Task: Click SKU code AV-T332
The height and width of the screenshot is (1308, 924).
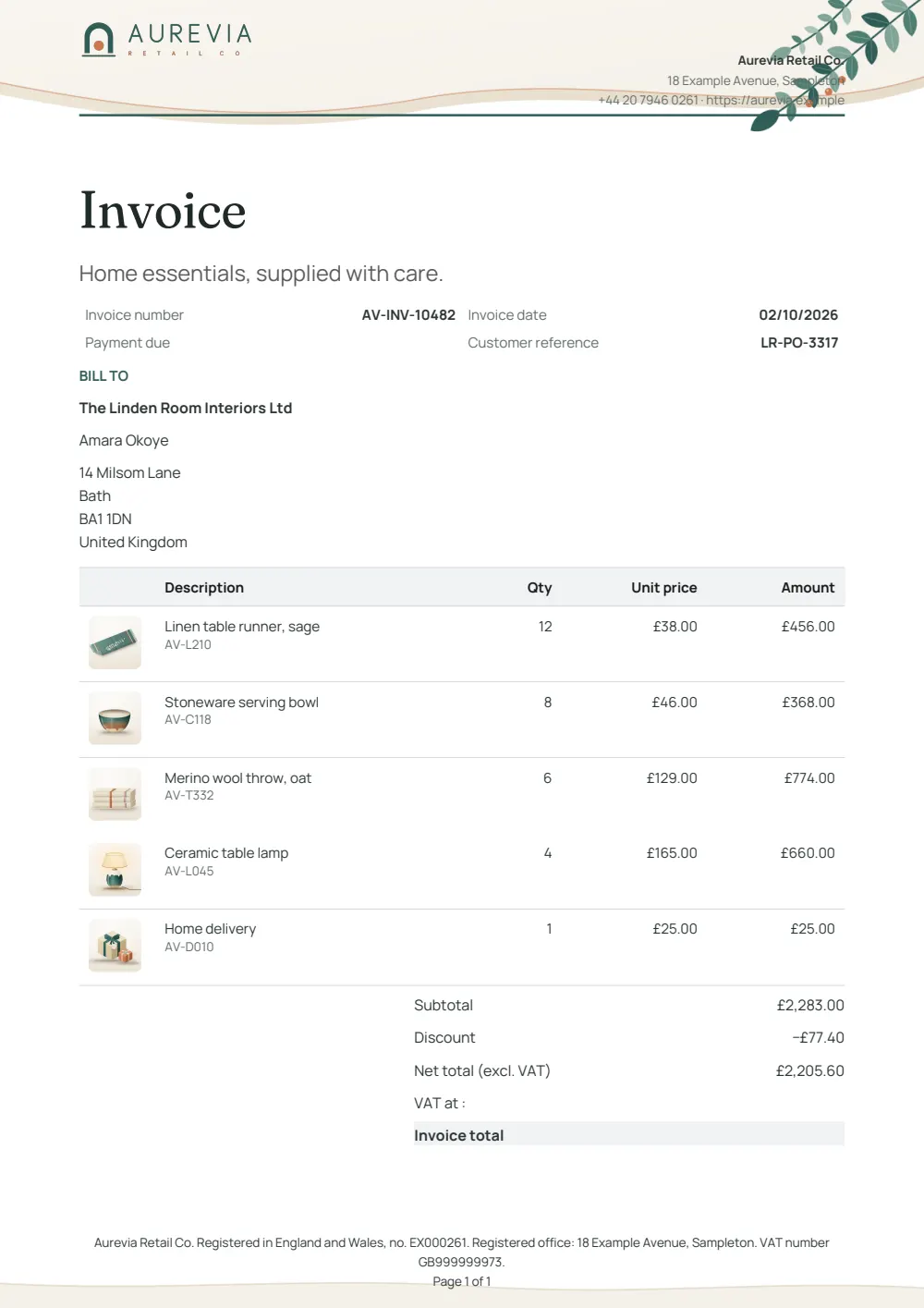Action: [189, 796]
